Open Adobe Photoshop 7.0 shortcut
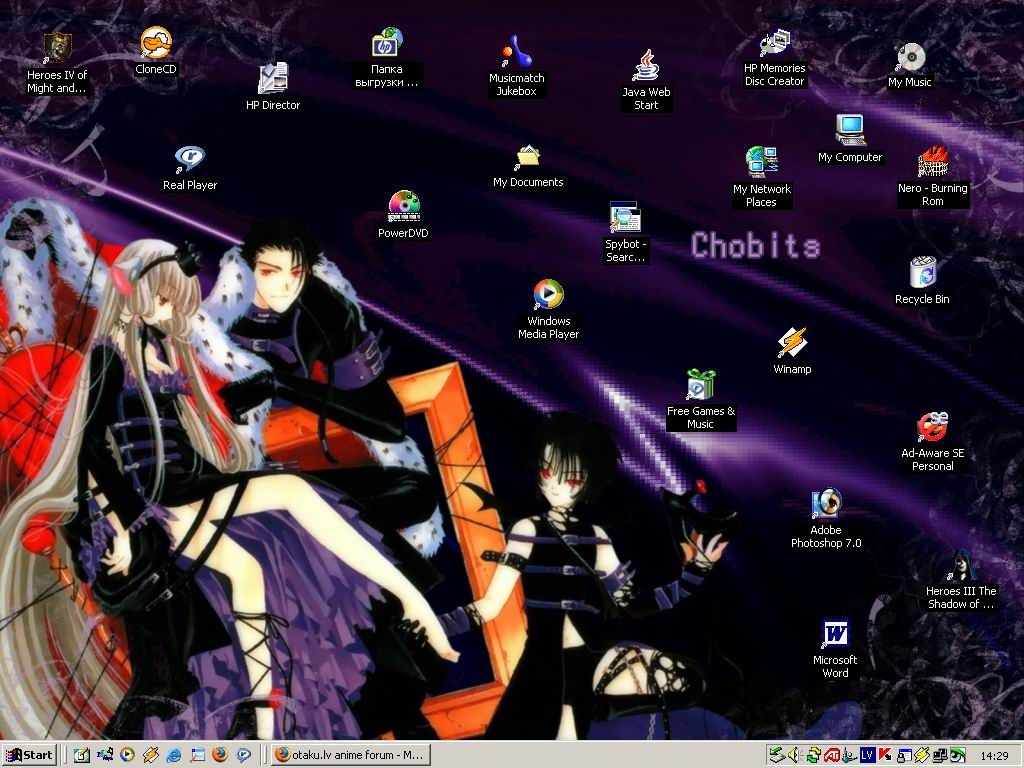The image size is (1024, 768). (x=826, y=518)
